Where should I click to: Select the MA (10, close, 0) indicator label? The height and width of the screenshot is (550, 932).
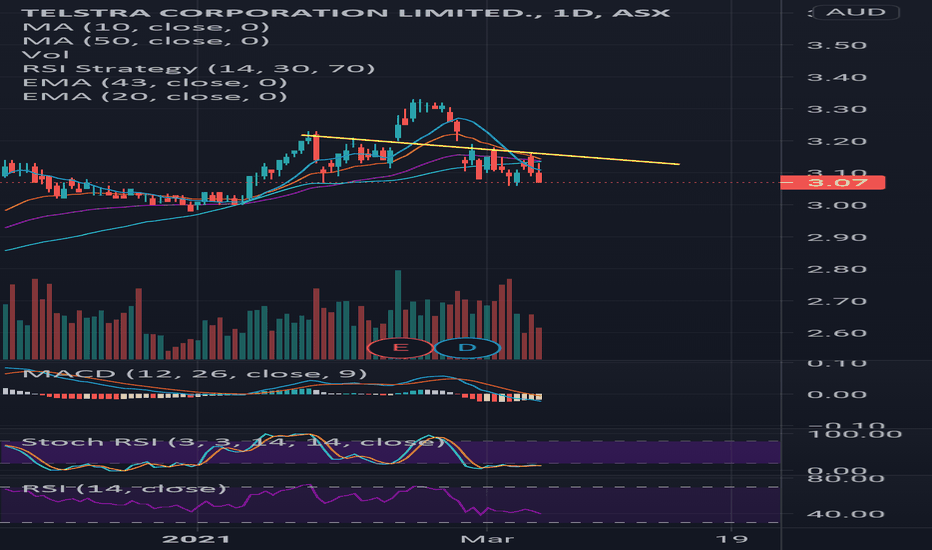[x=146, y=27]
